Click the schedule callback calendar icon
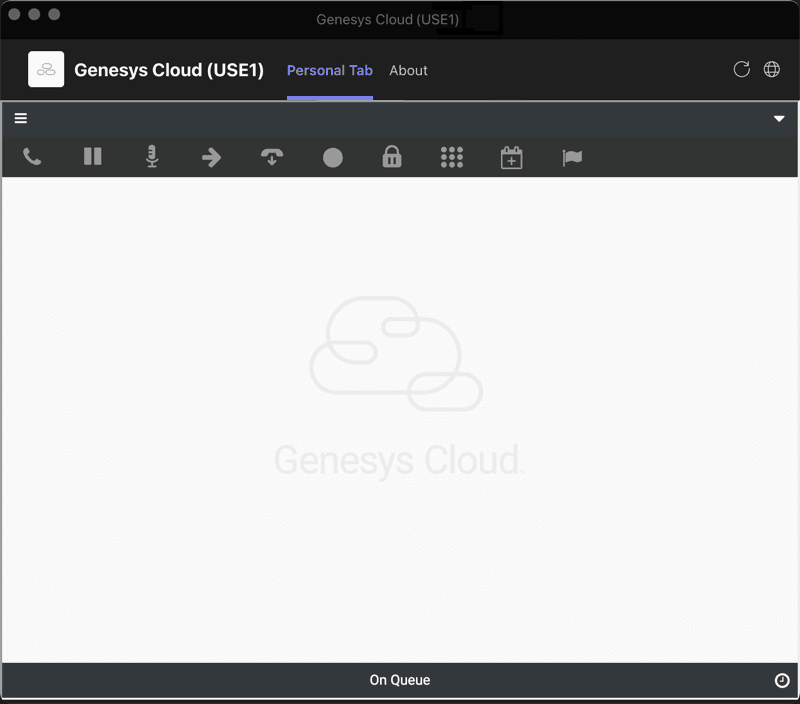This screenshot has width=800, height=704. pos(512,157)
